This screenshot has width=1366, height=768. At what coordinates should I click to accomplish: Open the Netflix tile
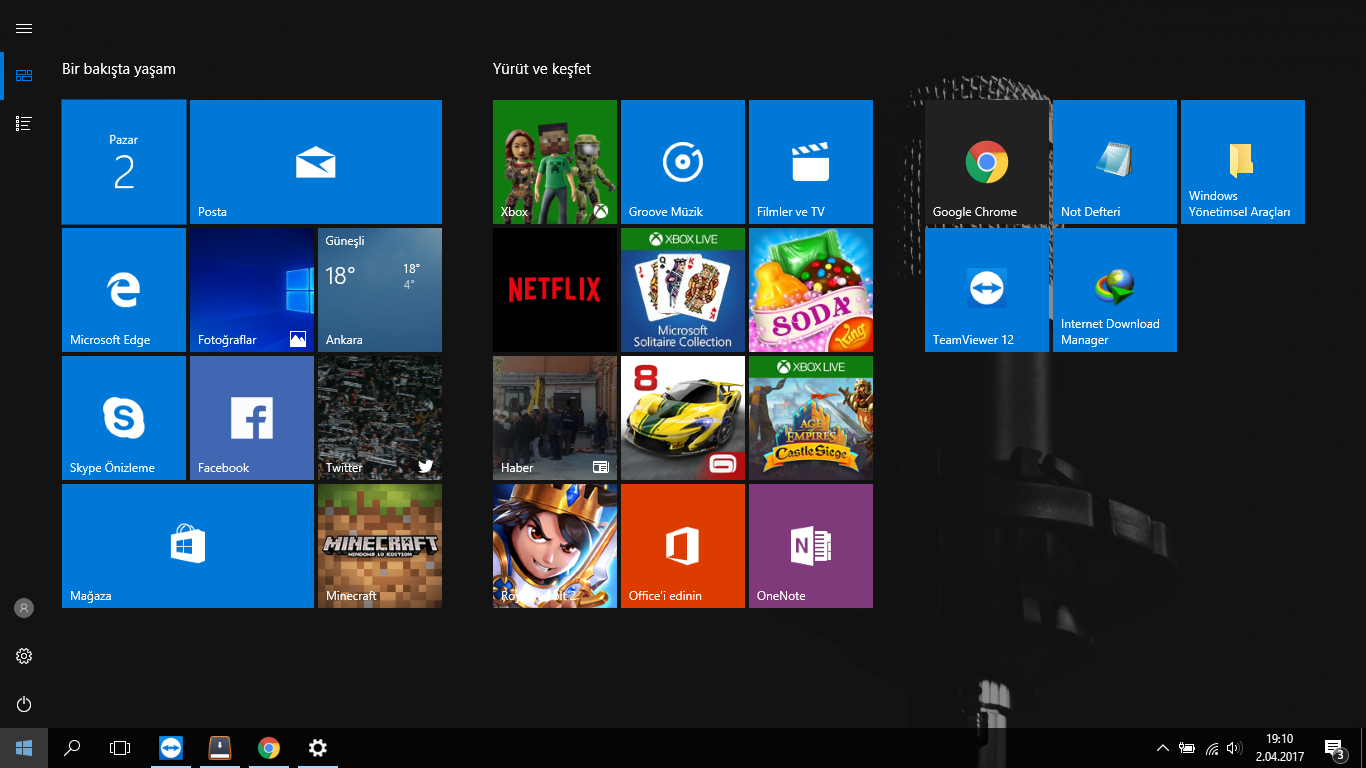[554, 290]
